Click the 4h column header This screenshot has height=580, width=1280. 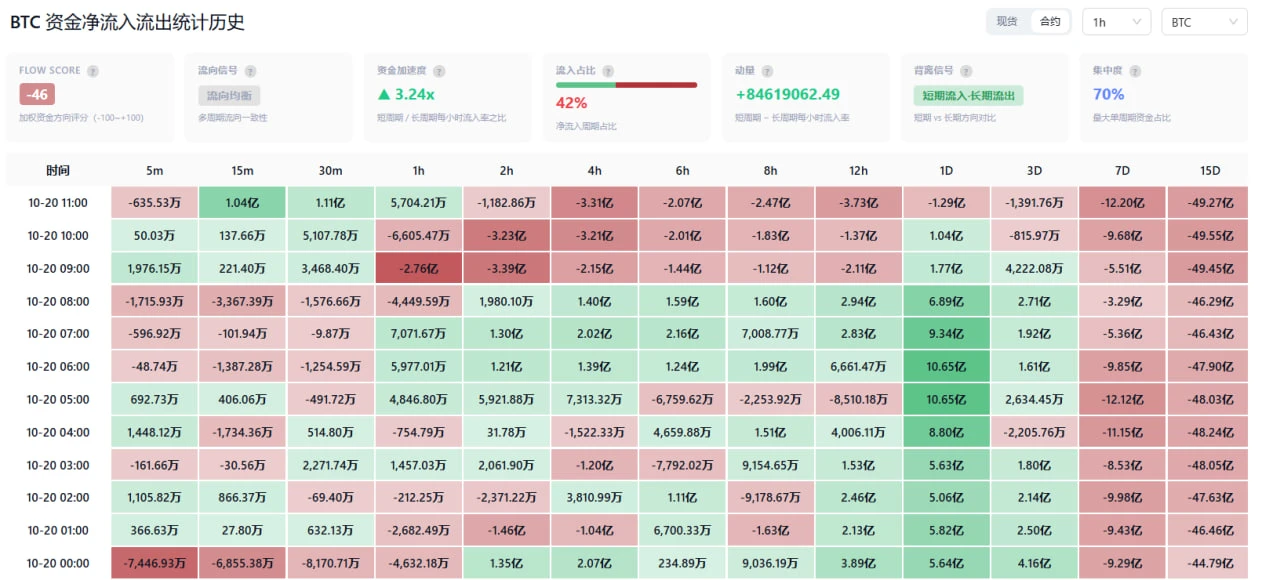click(595, 170)
